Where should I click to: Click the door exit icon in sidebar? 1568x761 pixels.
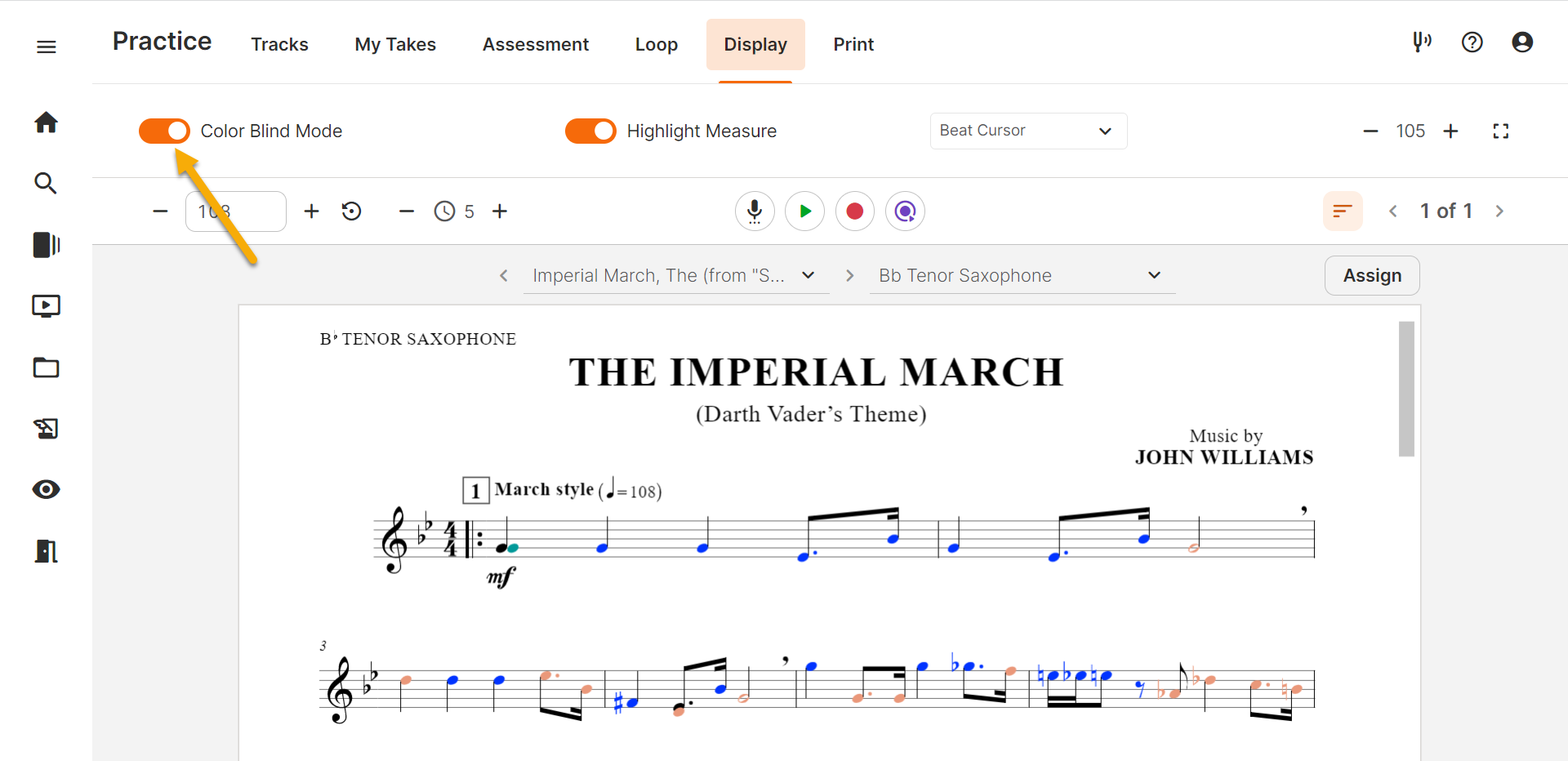47,551
